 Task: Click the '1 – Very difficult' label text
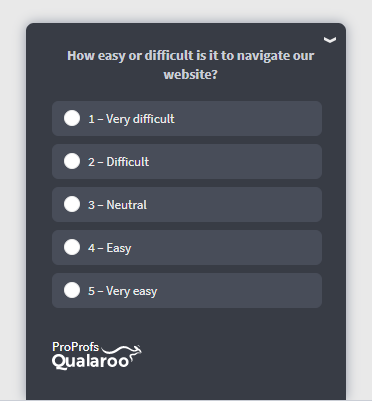131,119
